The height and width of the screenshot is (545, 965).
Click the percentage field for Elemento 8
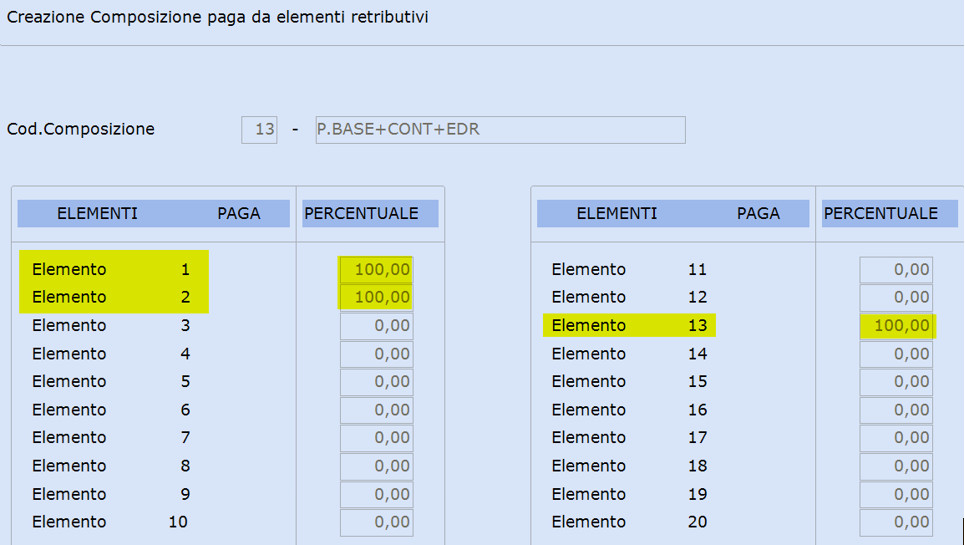pyautogui.click(x=376, y=466)
